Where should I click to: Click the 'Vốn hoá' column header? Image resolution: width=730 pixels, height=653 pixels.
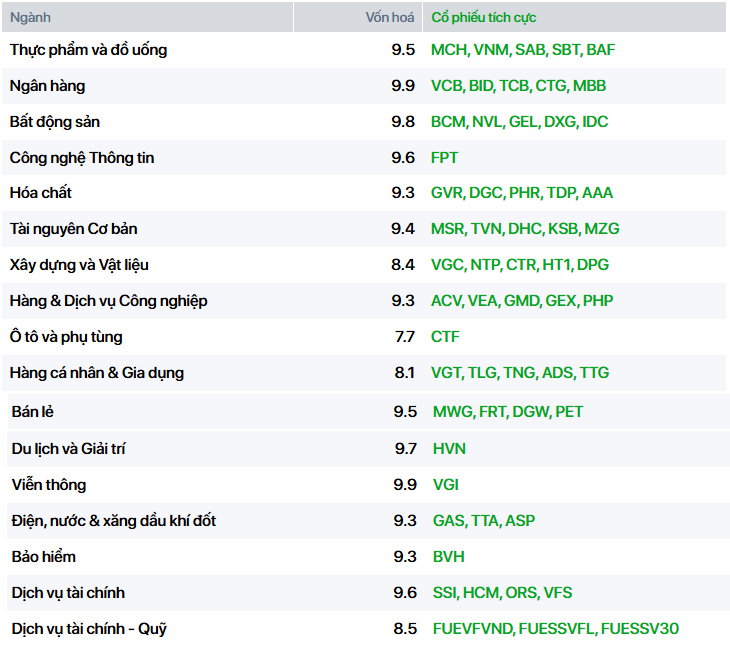click(x=358, y=17)
